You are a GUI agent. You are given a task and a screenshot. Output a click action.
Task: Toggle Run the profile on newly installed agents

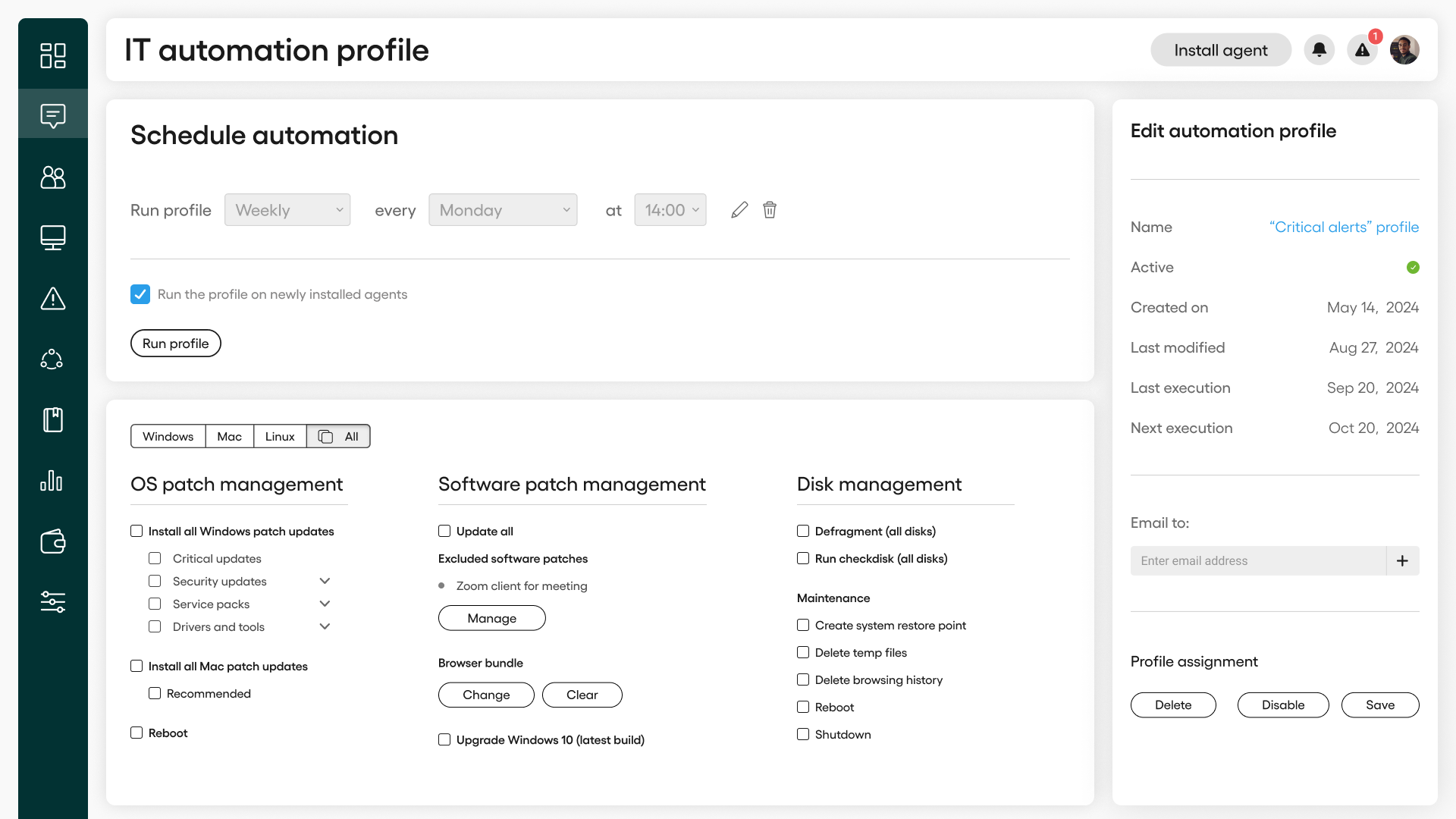(x=140, y=294)
